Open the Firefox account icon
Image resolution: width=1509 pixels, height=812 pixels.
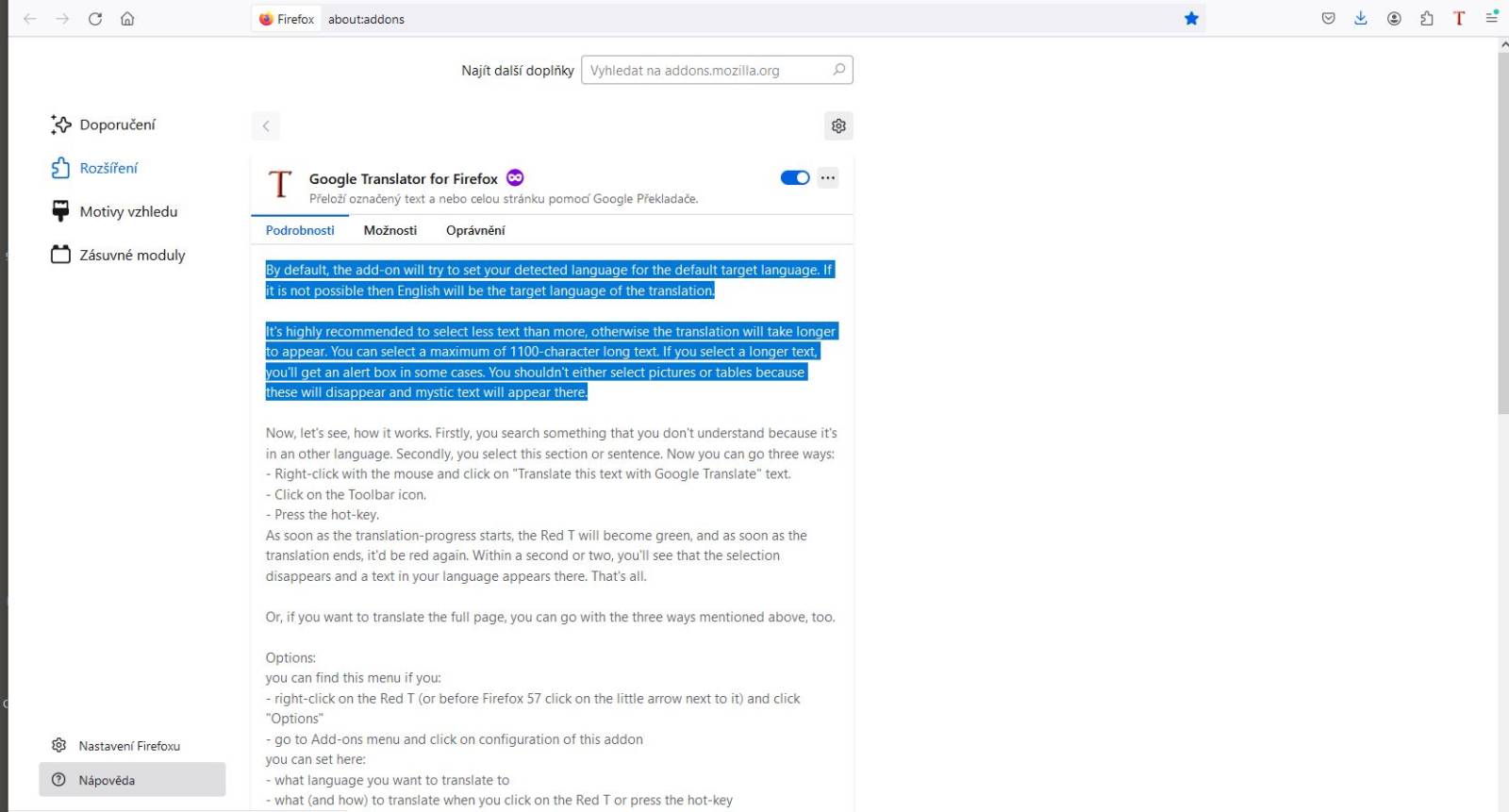(1394, 19)
